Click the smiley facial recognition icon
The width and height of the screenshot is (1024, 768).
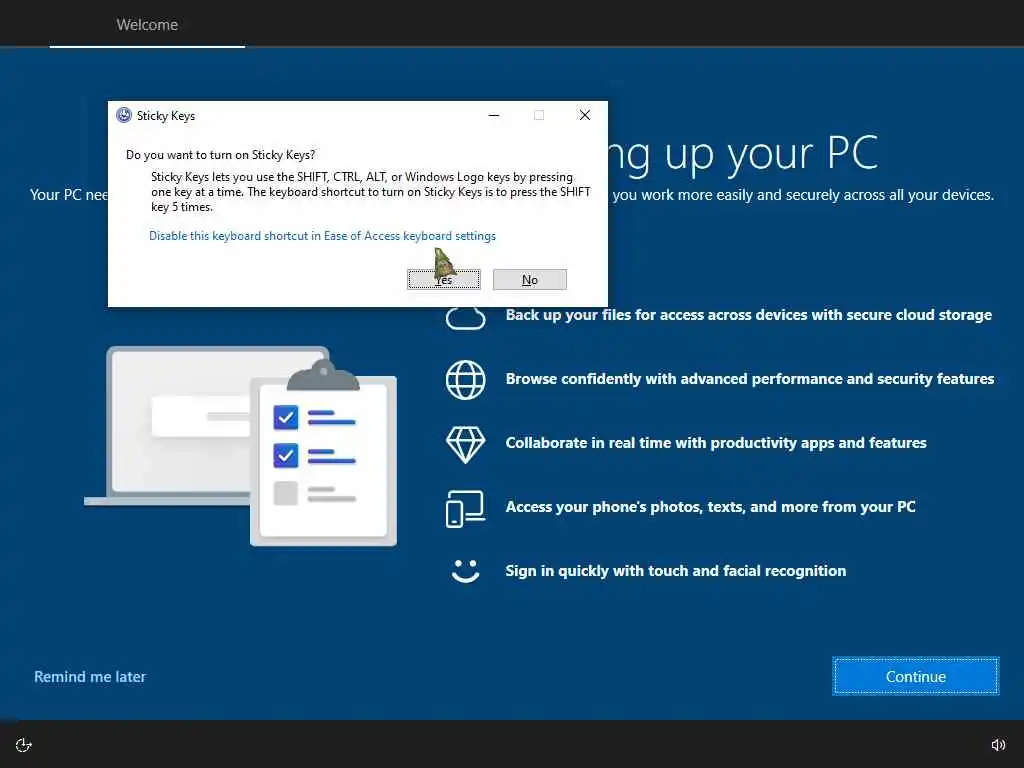coord(466,571)
